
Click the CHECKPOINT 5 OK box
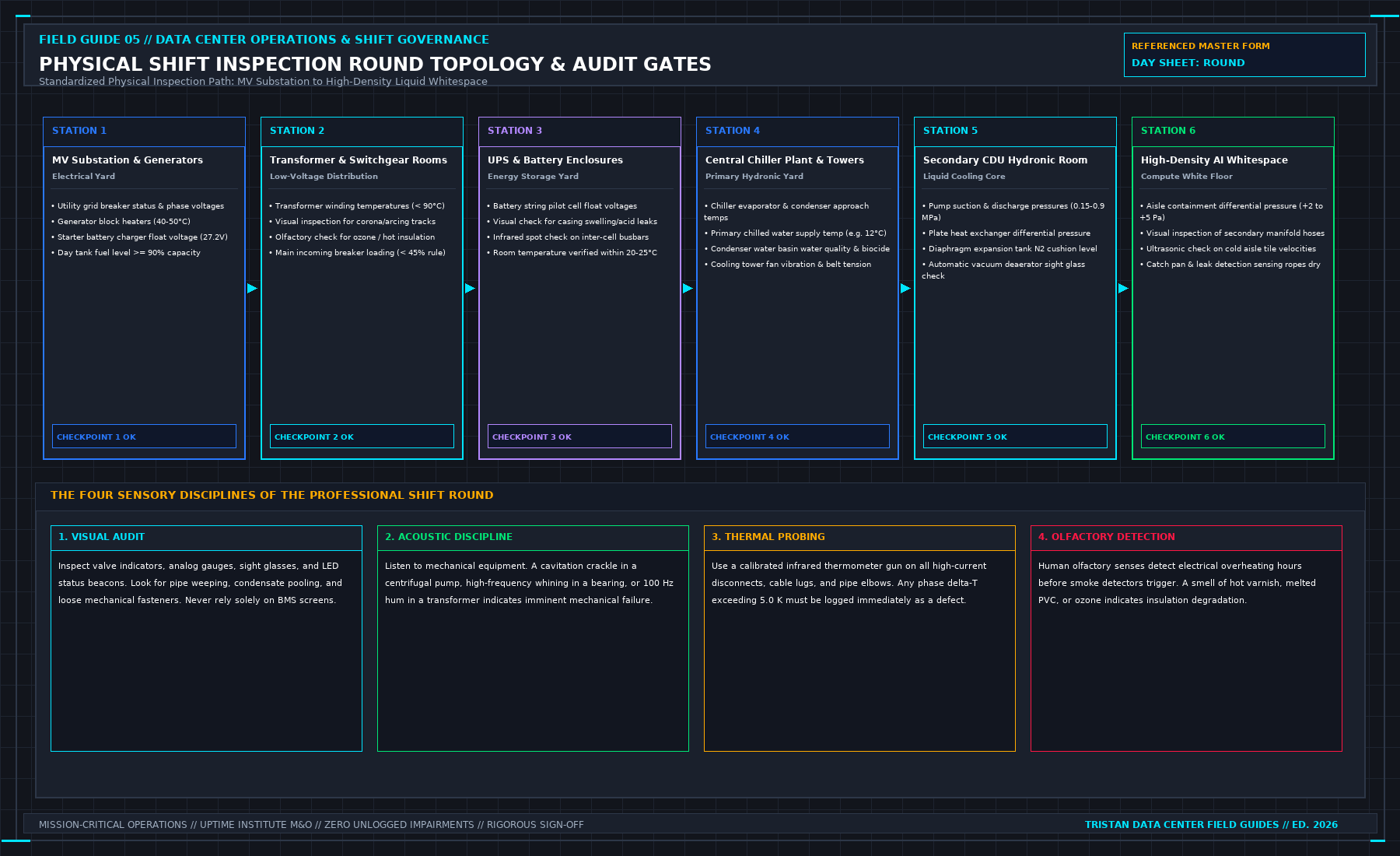(x=1015, y=437)
